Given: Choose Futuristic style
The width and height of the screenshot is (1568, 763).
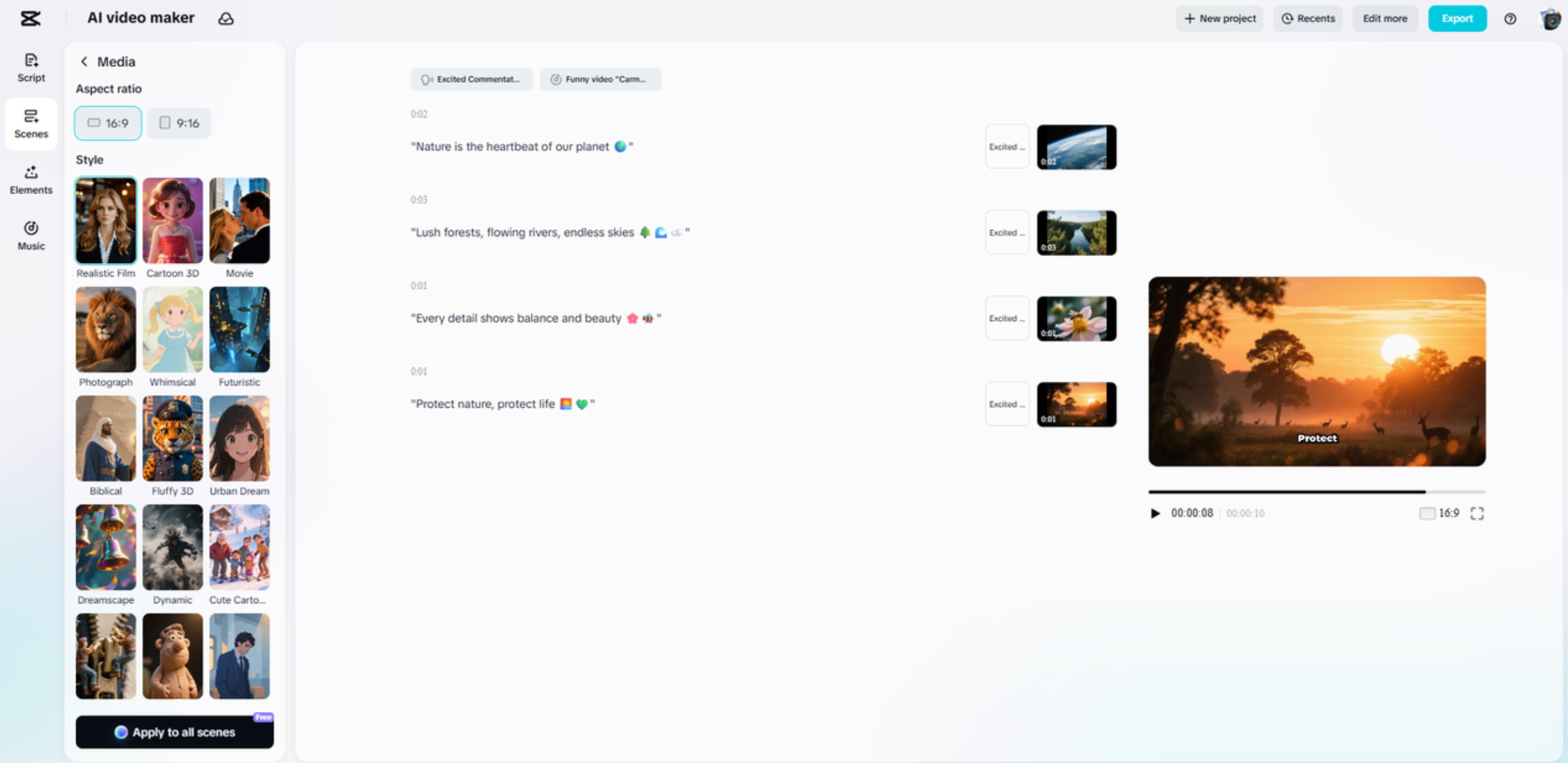Looking at the screenshot, I should click(x=240, y=337).
